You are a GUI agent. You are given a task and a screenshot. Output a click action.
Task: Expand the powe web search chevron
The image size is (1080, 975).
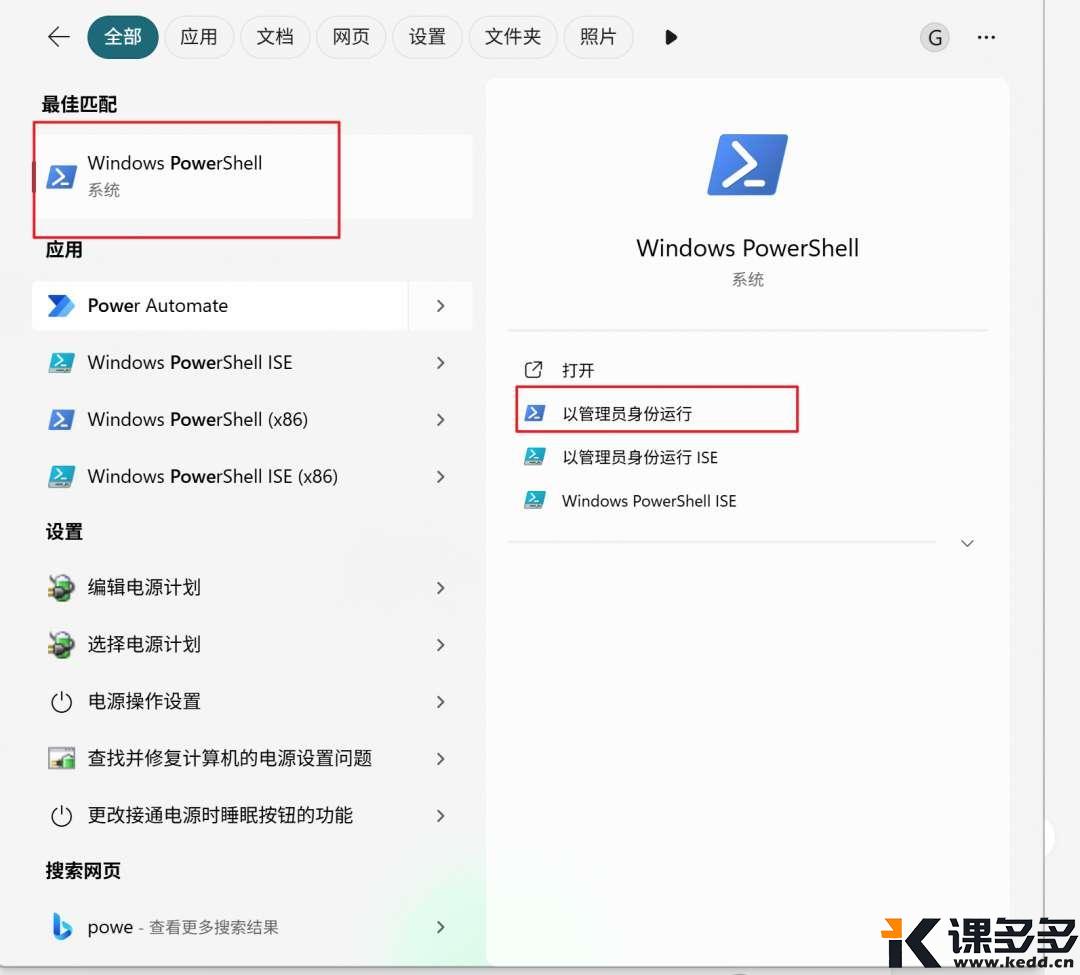click(x=441, y=927)
